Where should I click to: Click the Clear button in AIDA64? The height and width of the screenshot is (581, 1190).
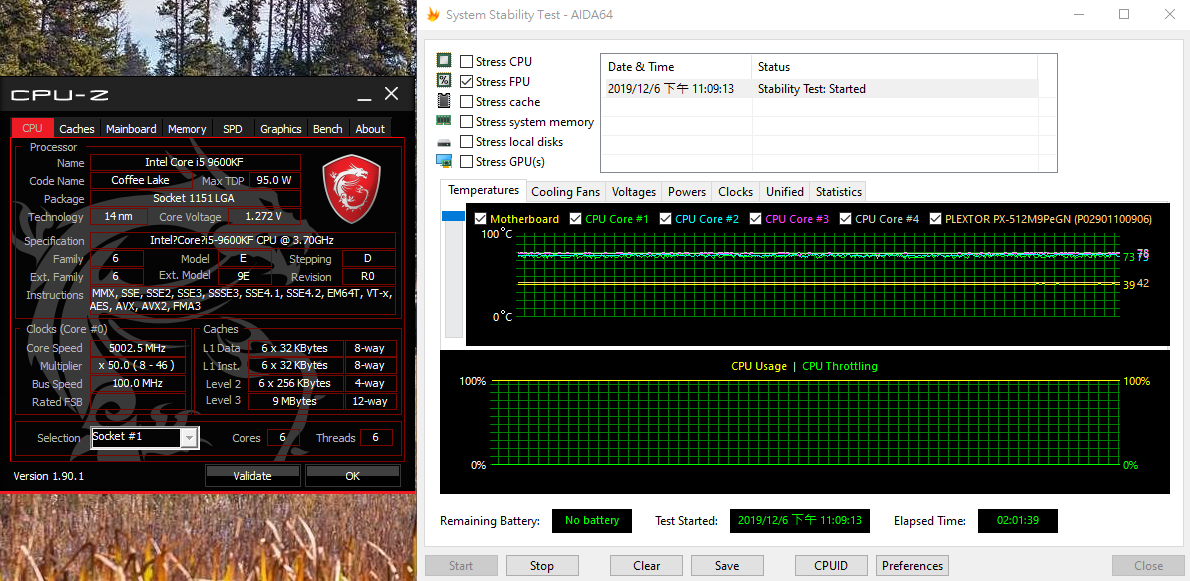coord(647,566)
